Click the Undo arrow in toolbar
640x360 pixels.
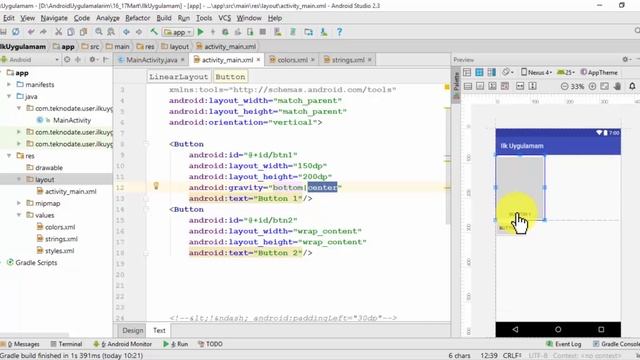31,32
